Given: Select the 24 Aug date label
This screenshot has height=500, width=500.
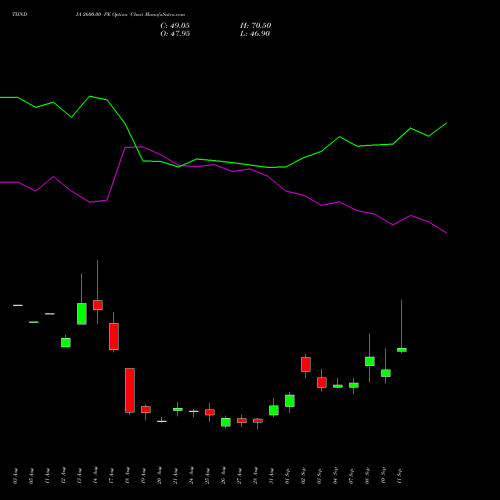Looking at the screenshot, I should click(x=191, y=476).
